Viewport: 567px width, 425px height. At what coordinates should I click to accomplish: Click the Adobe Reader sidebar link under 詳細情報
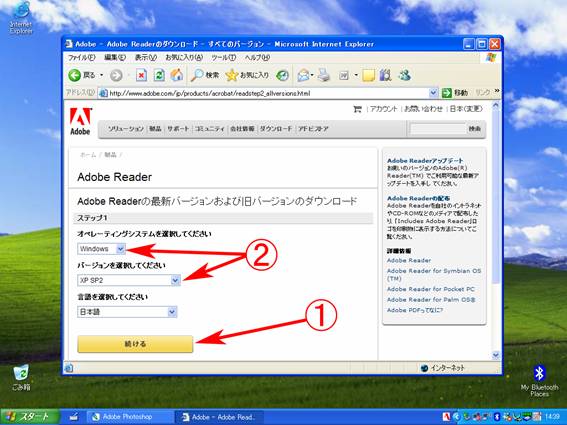409,260
